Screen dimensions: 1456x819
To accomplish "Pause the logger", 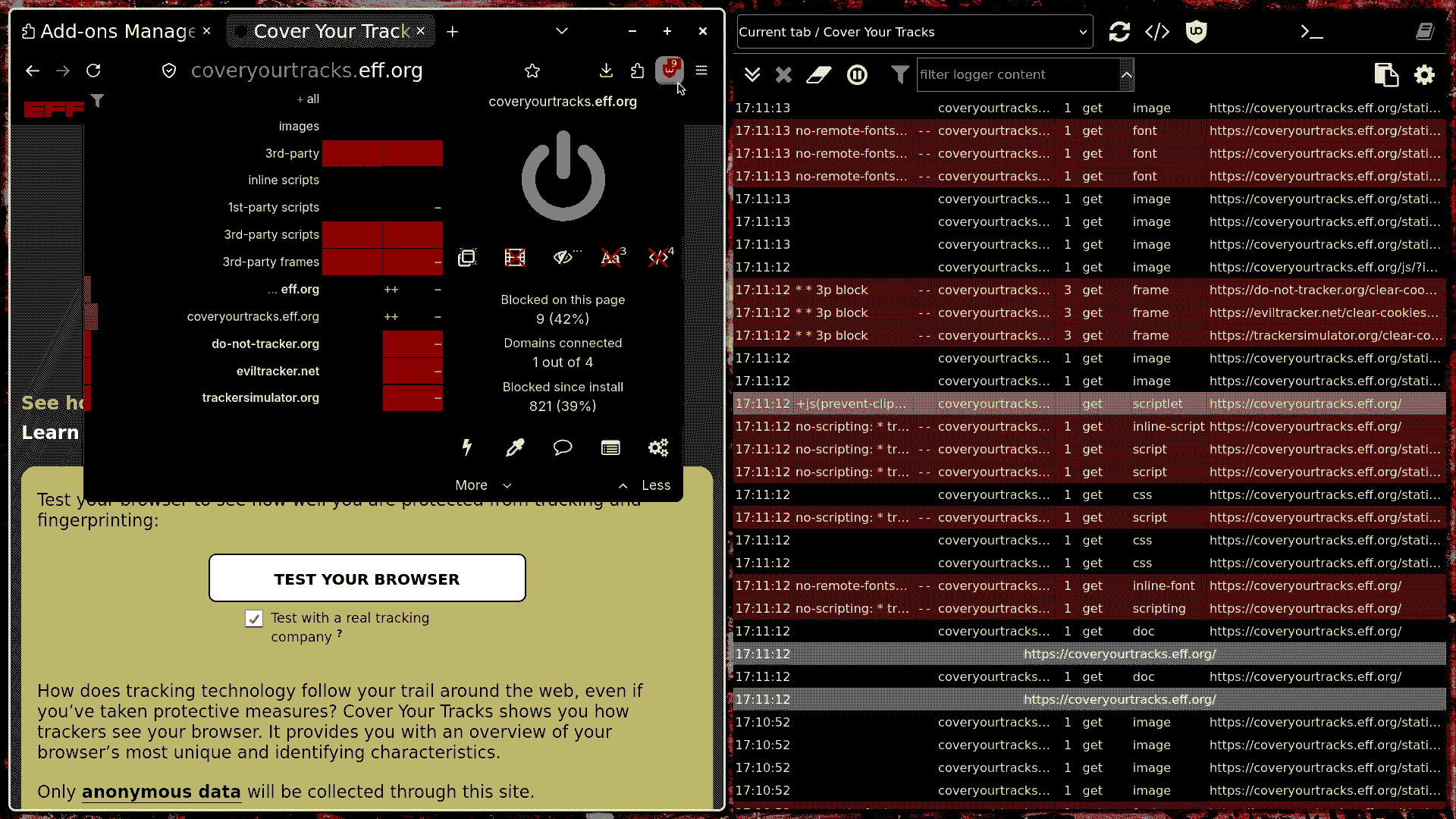I will point(857,74).
